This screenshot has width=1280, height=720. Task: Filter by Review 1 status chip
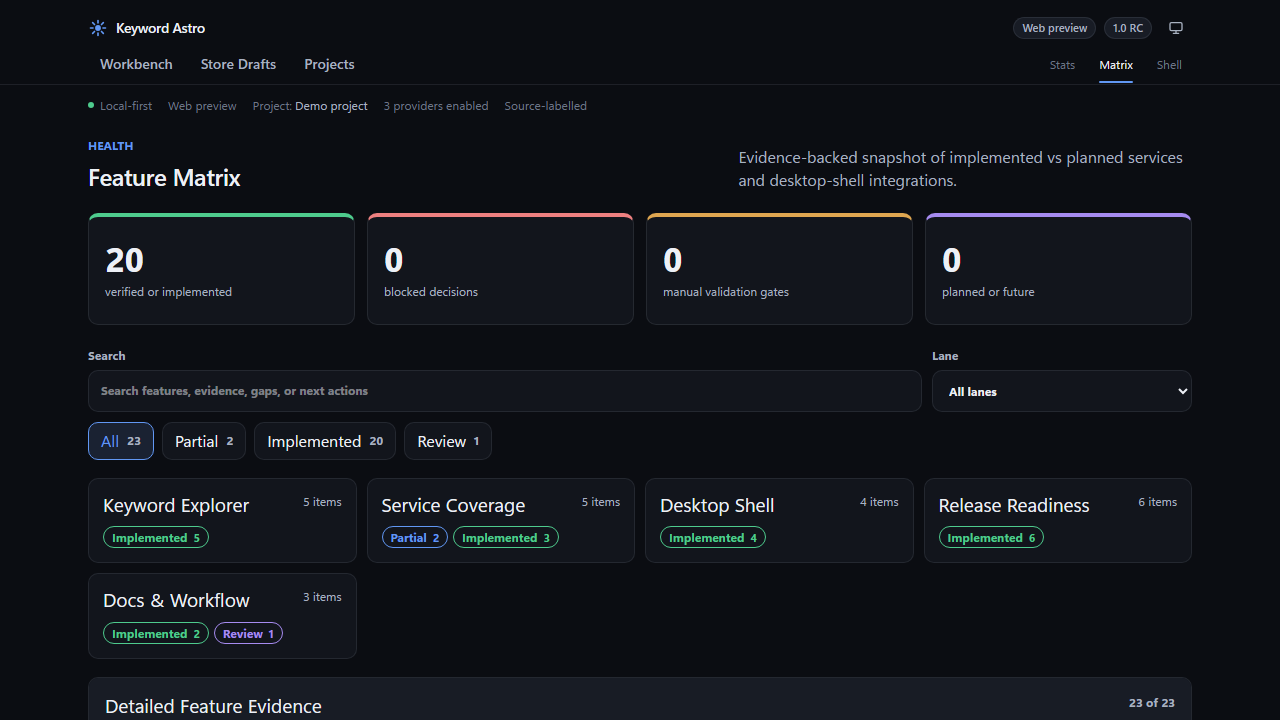pyautogui.click(x=448, y=441)
